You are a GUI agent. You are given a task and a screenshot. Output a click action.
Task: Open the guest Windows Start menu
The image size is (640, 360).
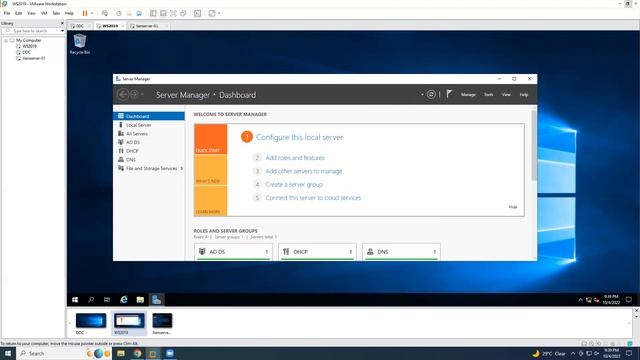75,300
